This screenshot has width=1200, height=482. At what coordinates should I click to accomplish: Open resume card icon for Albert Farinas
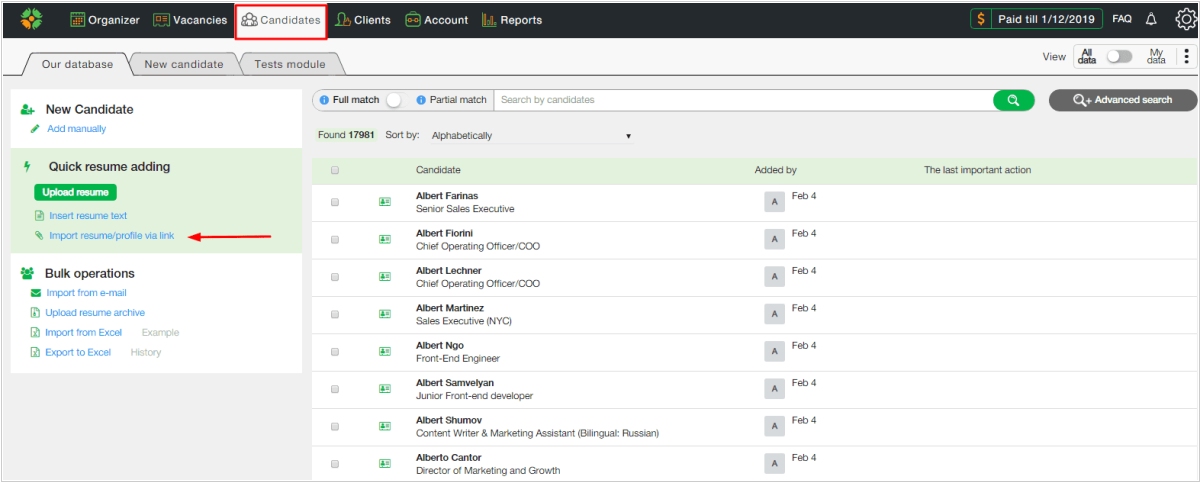tap(385, 202)
